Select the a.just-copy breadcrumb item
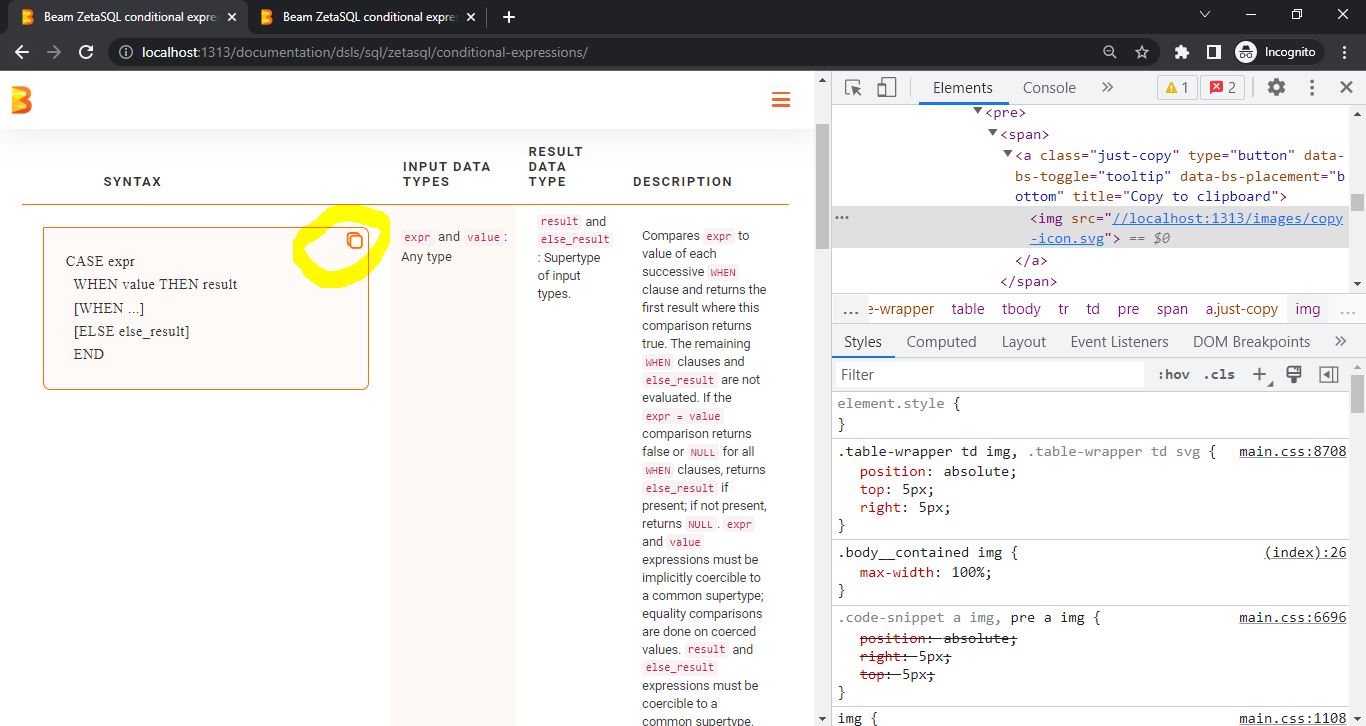Viewport: 1366px width, 726px height. click(1241, 309)
